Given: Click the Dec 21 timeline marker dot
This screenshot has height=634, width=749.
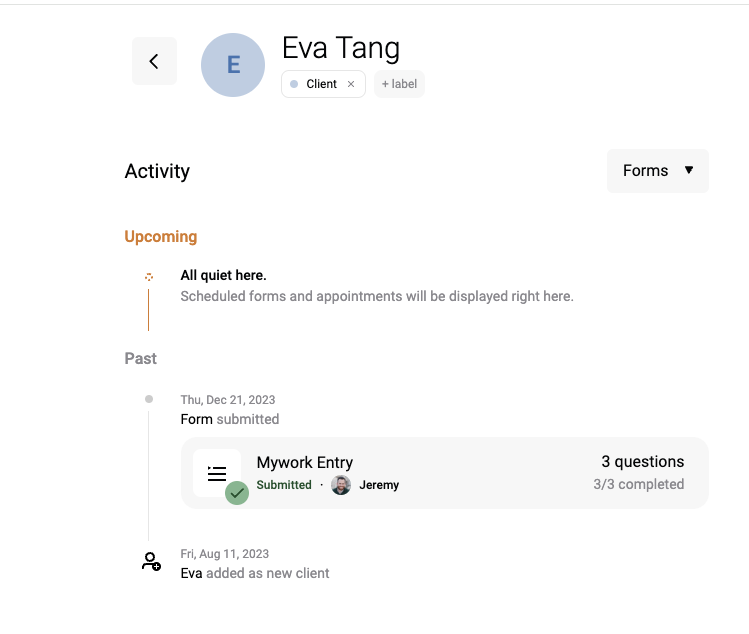Looking at the screenshot, I should click(x=149, y=399).
